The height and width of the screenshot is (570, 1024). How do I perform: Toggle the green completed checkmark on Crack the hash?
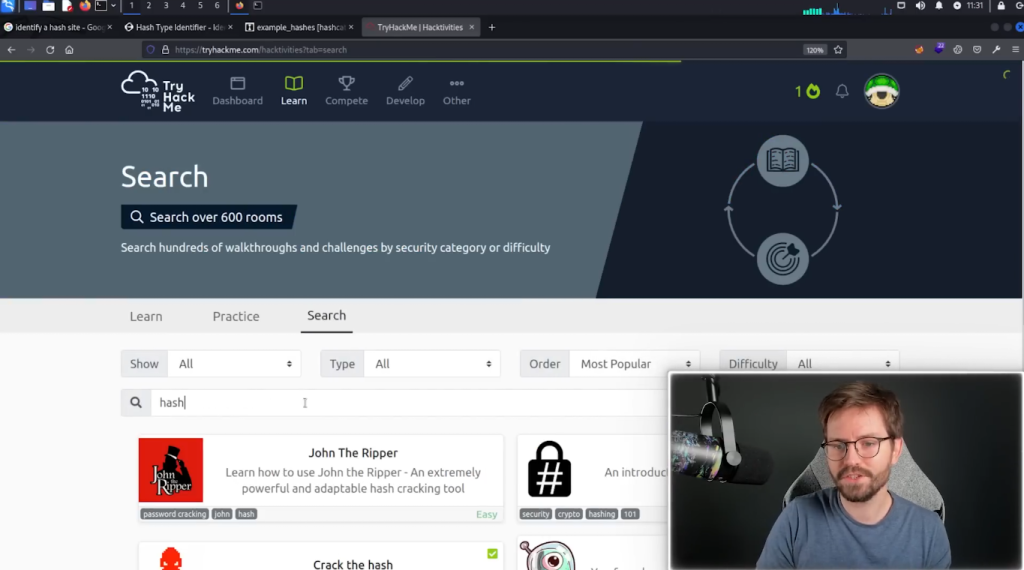[x=492, y=554]
